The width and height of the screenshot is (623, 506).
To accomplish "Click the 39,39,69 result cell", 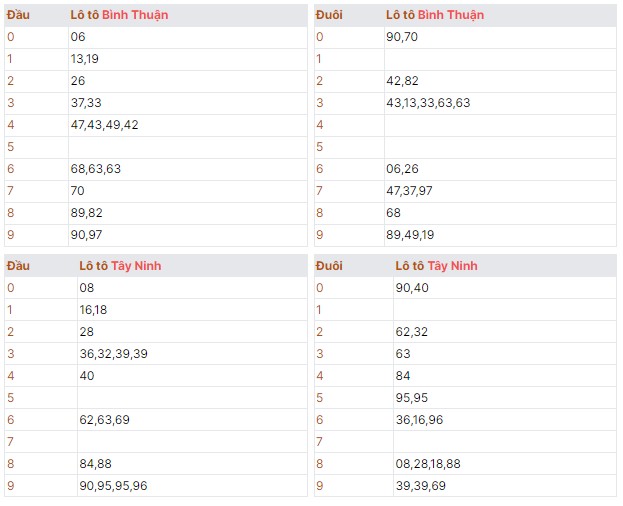I will [x=418, y=486].
